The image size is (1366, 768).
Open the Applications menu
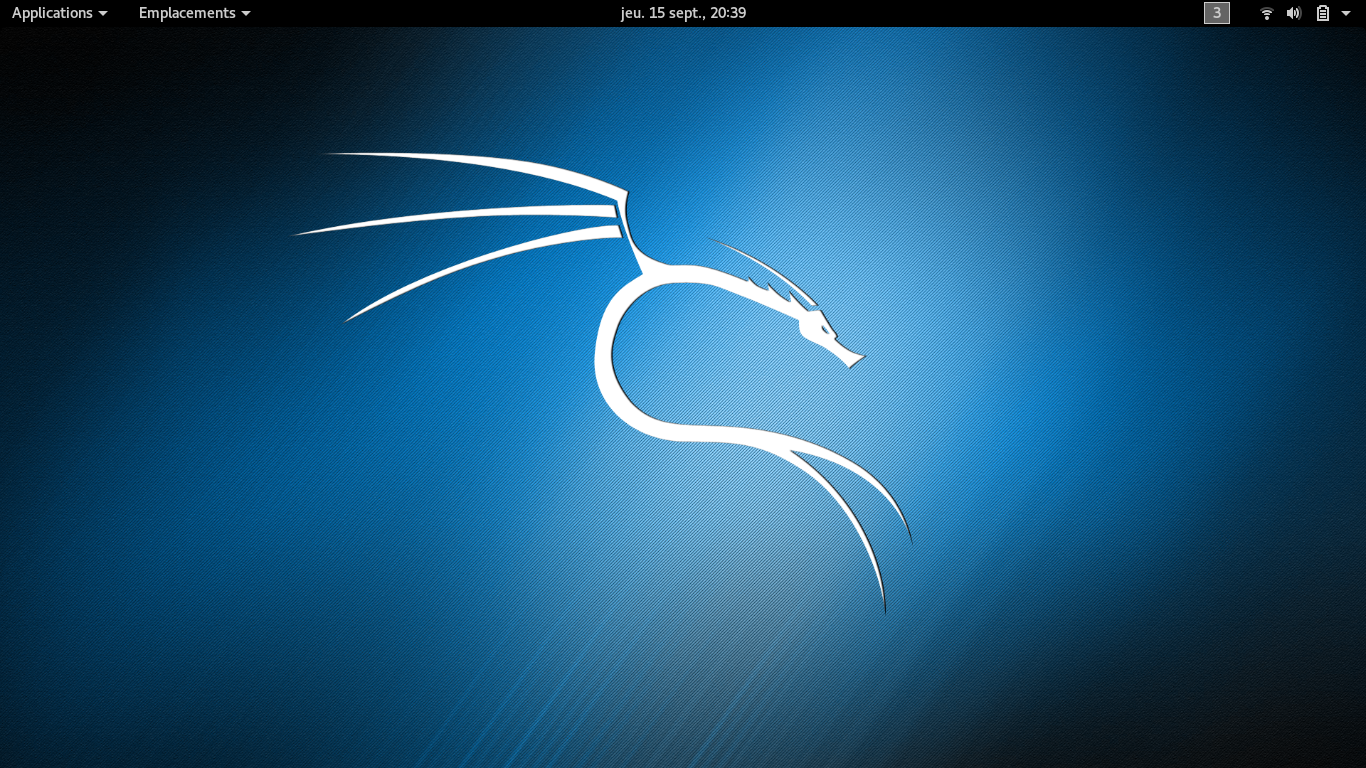click(x=59, y=13)
